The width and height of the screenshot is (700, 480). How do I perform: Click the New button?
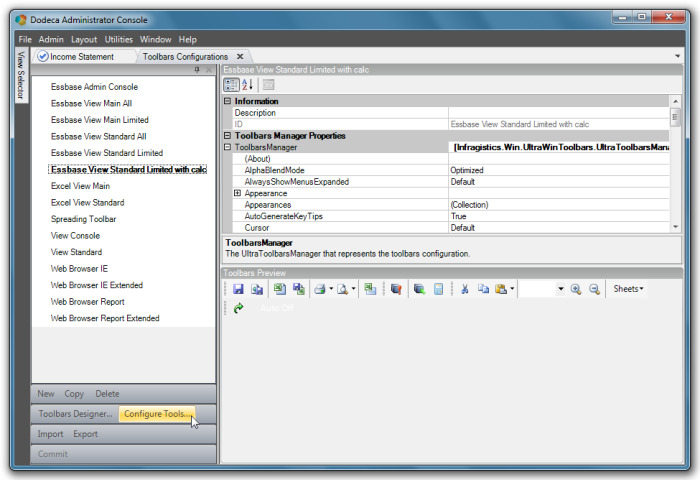click(46, 394)
